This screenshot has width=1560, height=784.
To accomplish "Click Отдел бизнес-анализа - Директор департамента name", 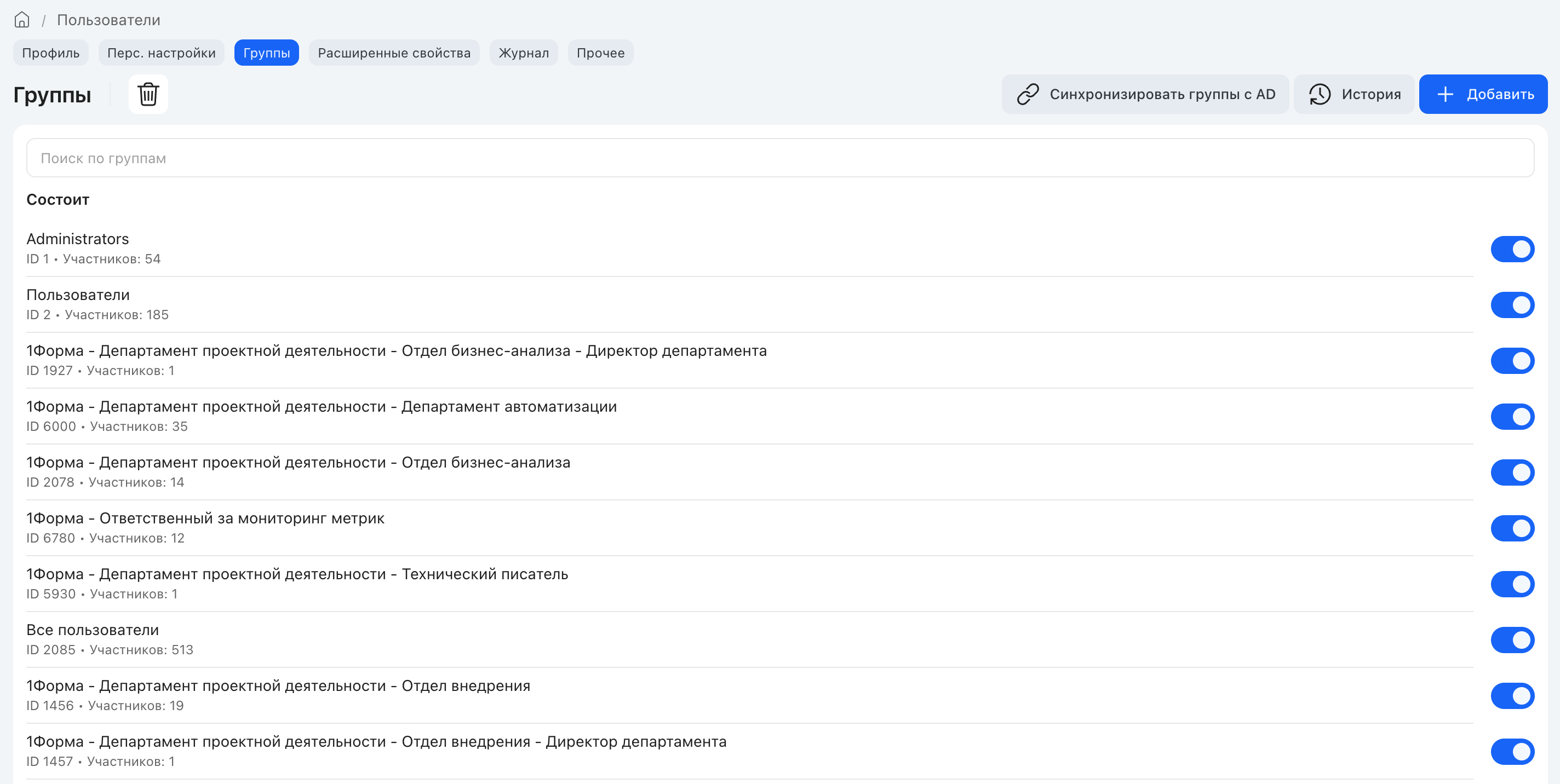I will [x=397, y=350].
